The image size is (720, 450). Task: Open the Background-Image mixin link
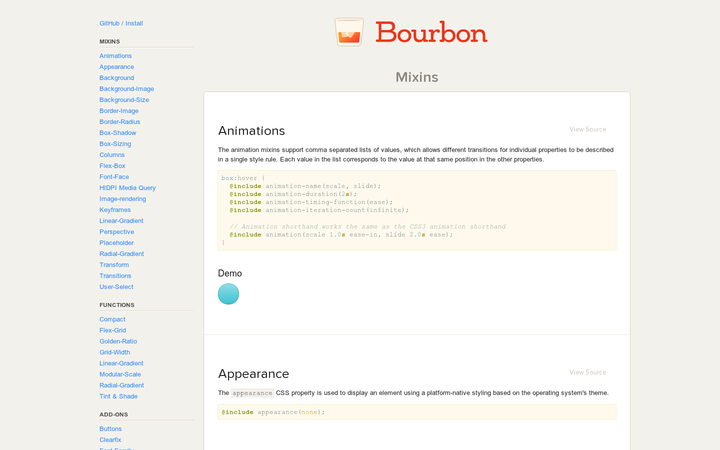[127, 89]
